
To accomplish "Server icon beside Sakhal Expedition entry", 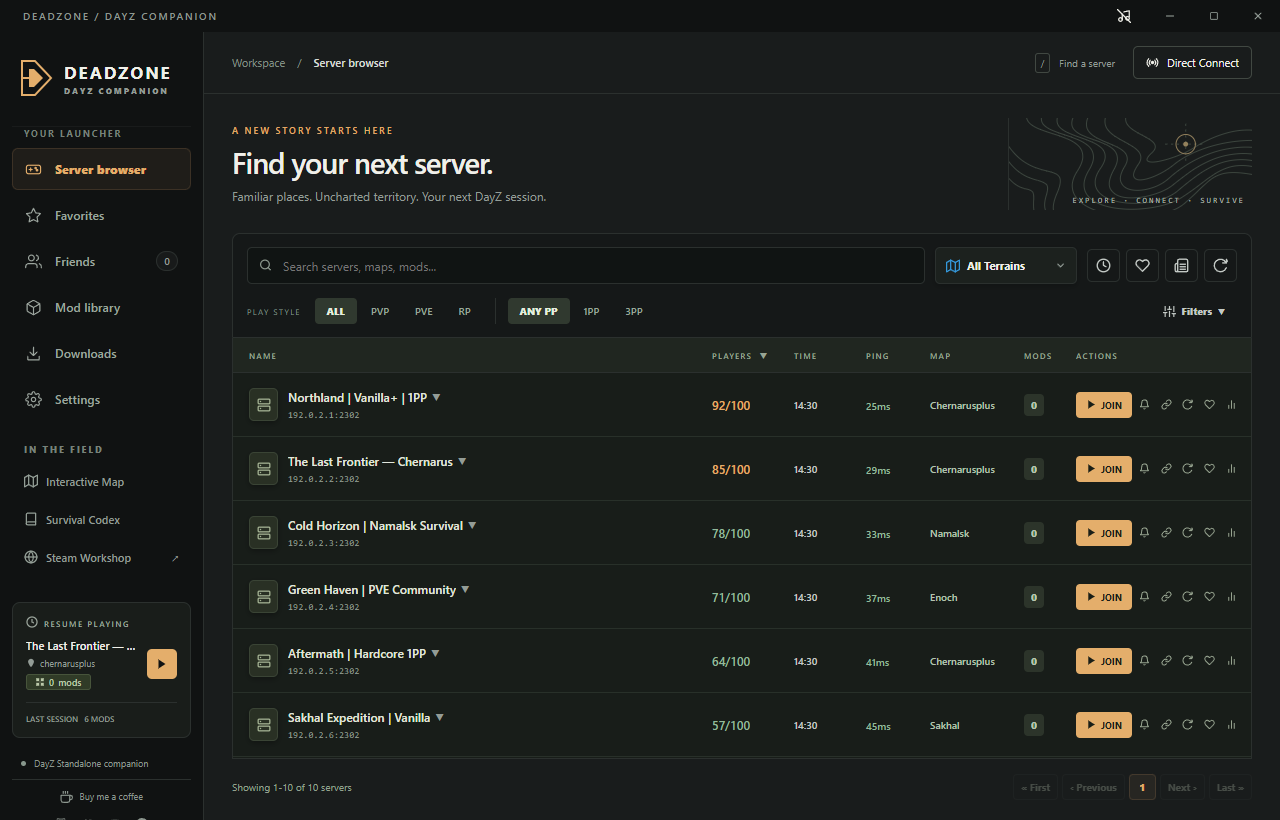I will [264, 725].
